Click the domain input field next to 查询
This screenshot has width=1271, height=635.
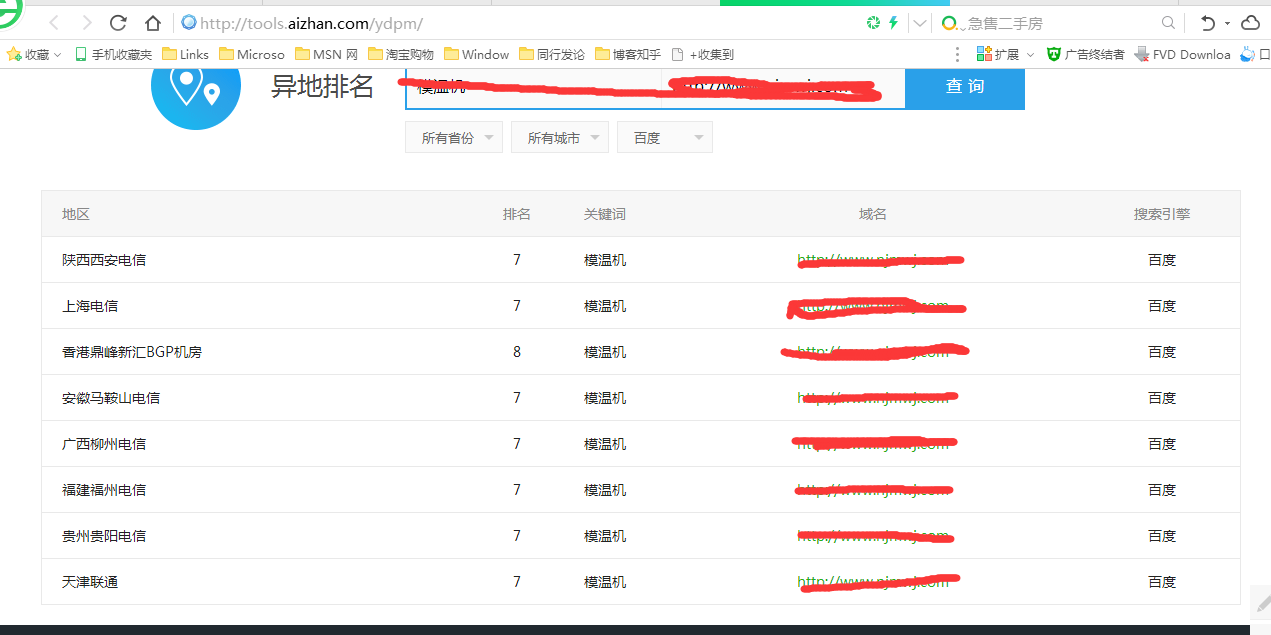pos(783,88)
